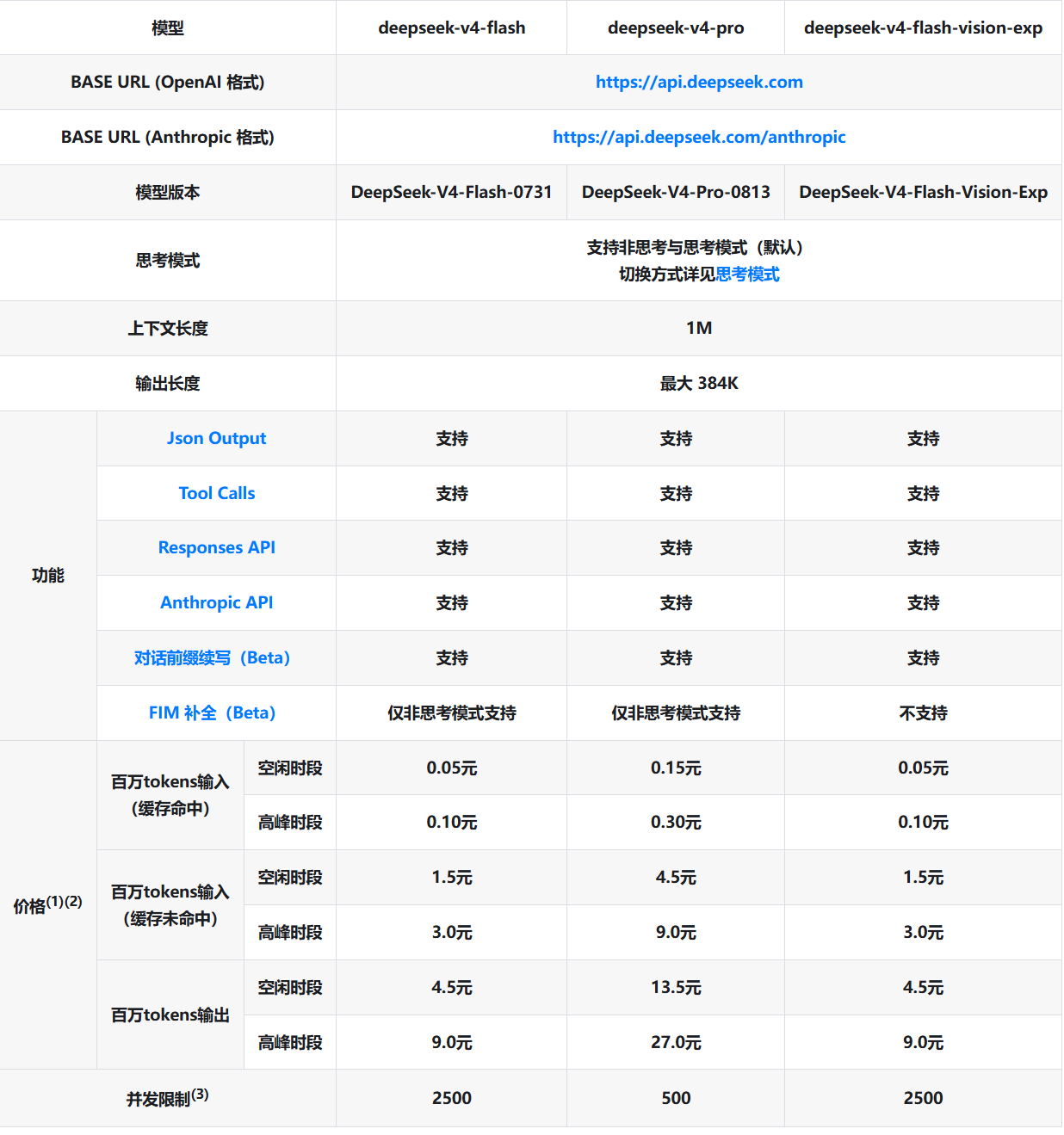Select the 4.5元 cache-miss idle price for pro
Viewport: 1064px width, 1135px height.
pyautogui.click(x=676, y=878)
